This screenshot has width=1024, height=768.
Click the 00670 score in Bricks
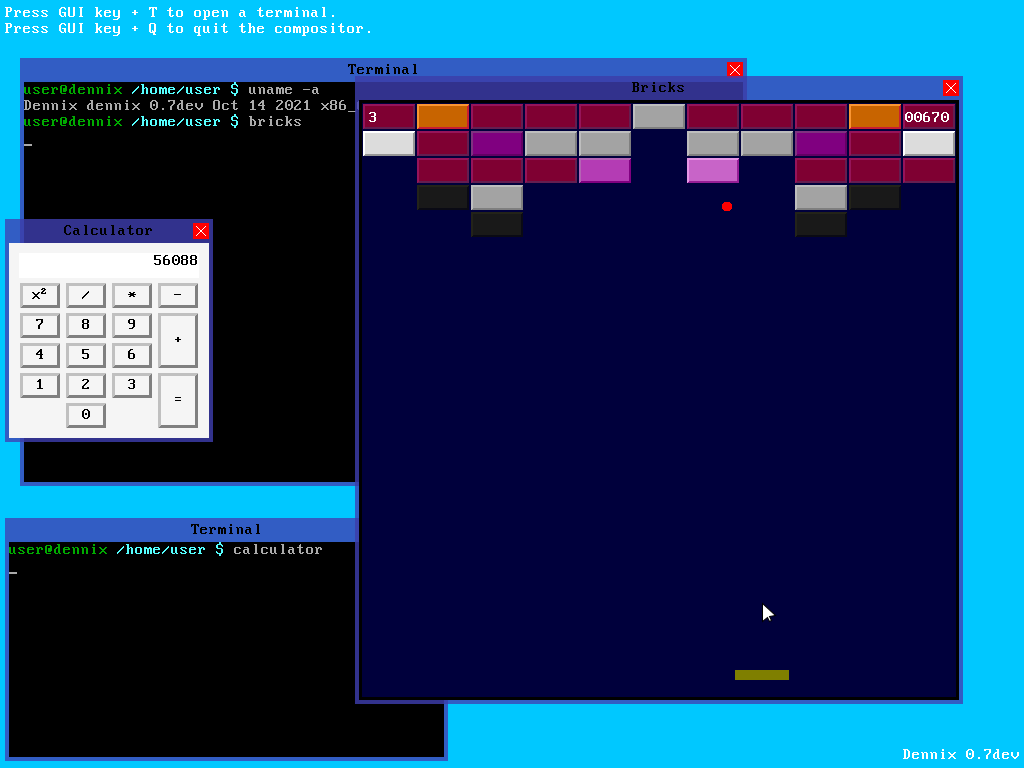tap(927, 117)
